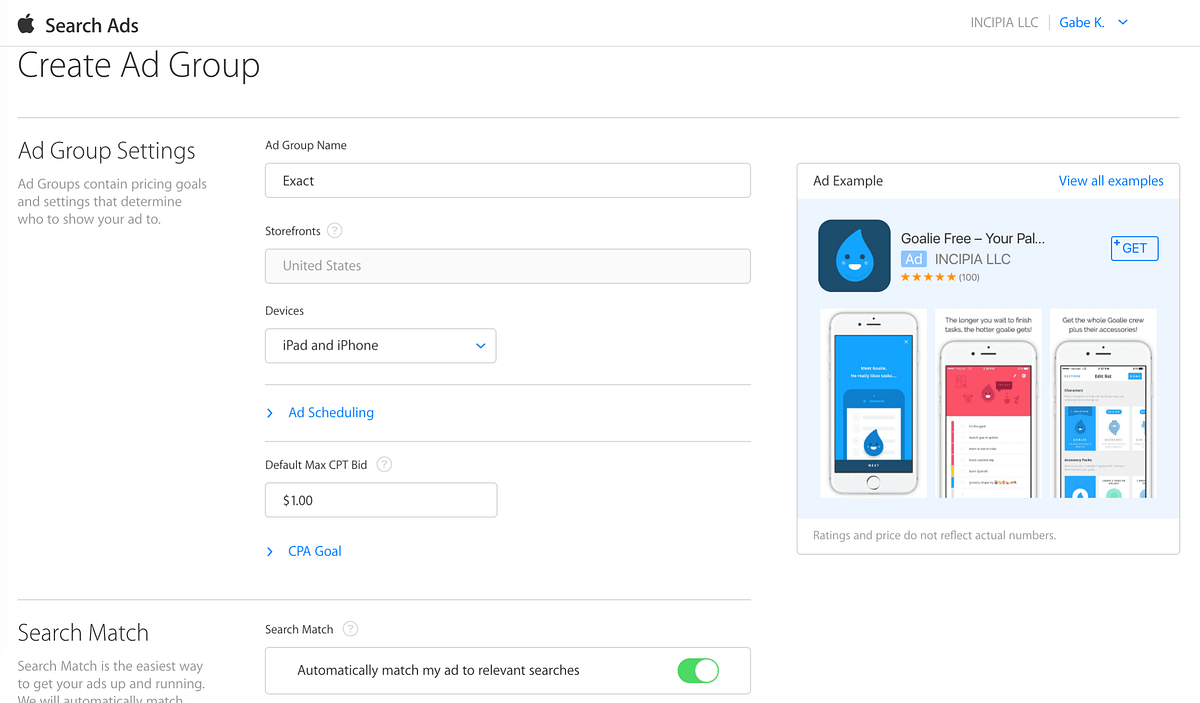Click the blue Ad badge
The width and height of the screenshot is (1200, 703).
click(x=914, y=259)
